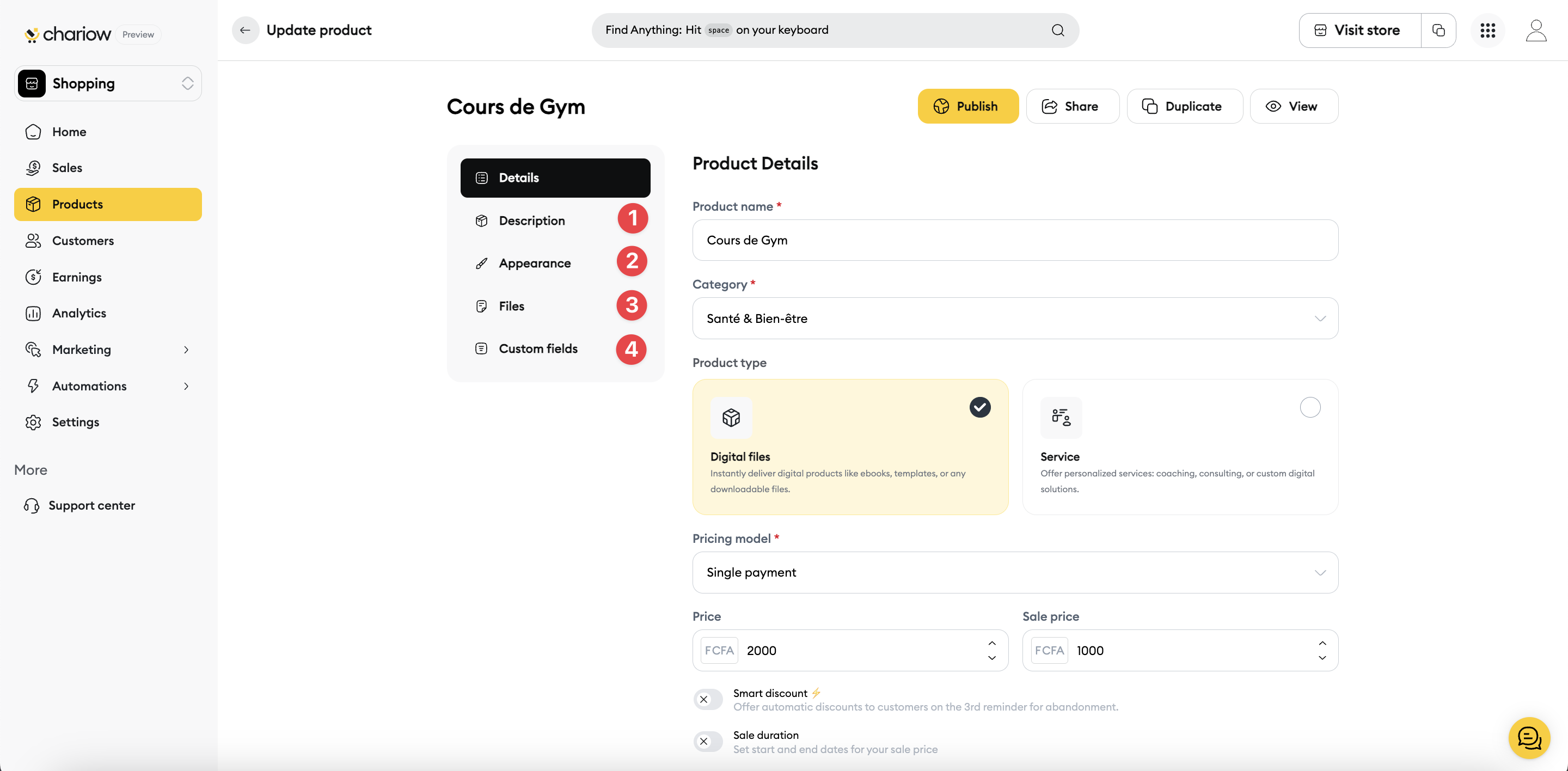Click the Earnings dollar icon

(x=33, y=277)
